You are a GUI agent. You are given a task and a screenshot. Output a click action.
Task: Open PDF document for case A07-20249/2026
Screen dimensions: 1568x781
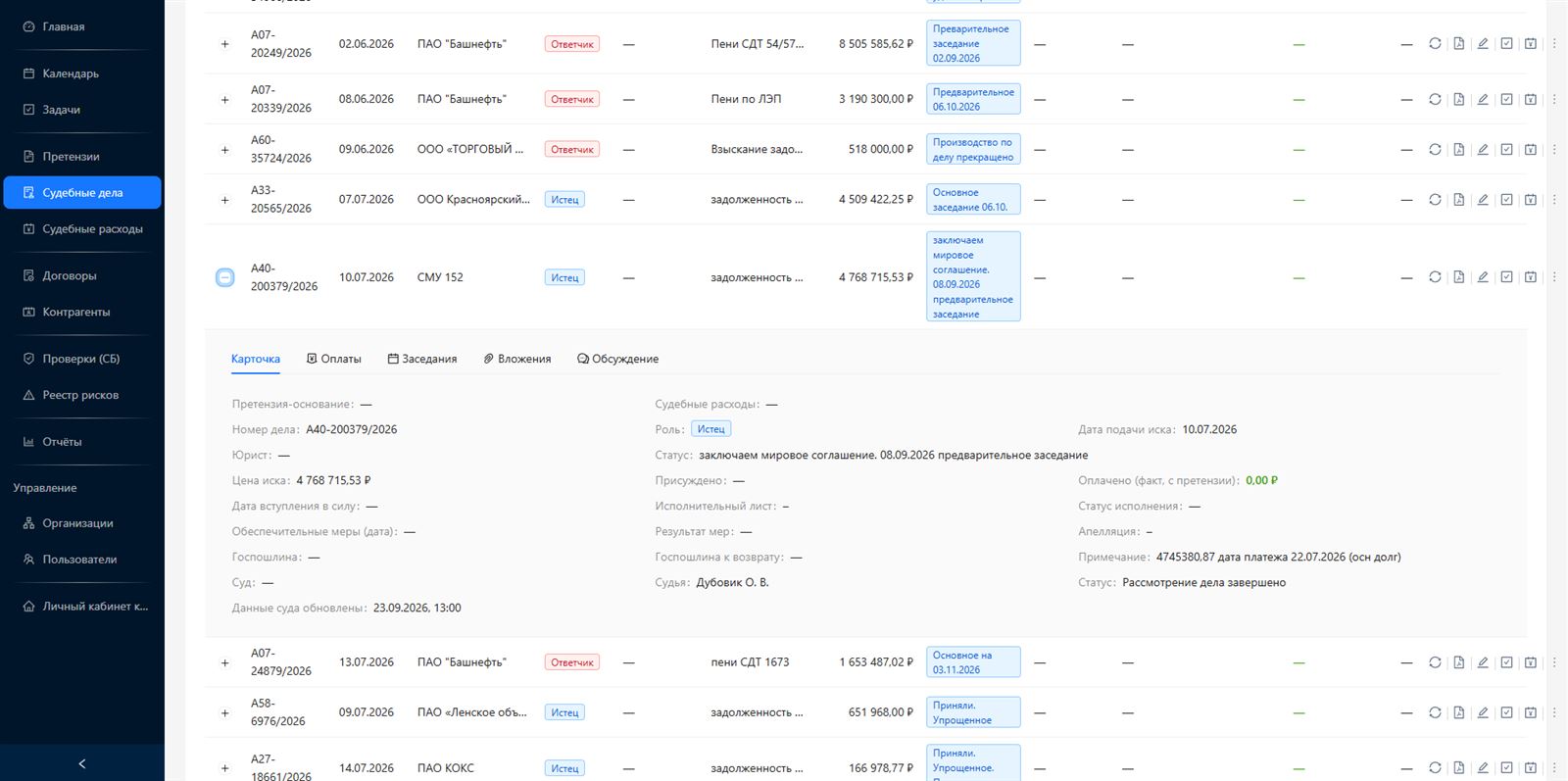(1459, 44)
